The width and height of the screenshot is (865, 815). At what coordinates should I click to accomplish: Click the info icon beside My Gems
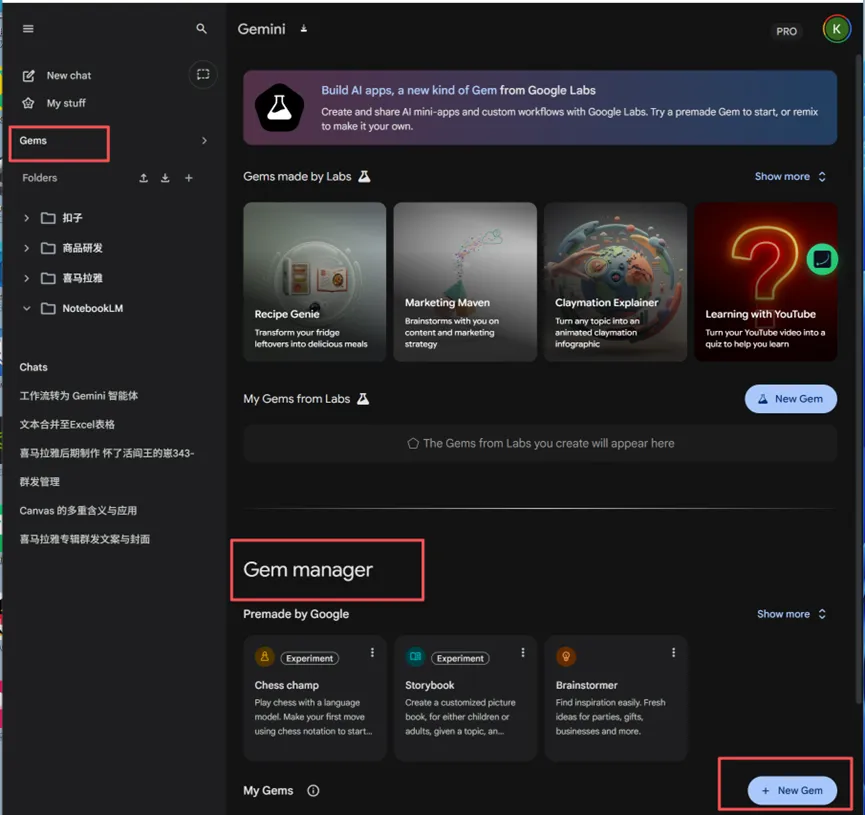click(x=313, y=791)
